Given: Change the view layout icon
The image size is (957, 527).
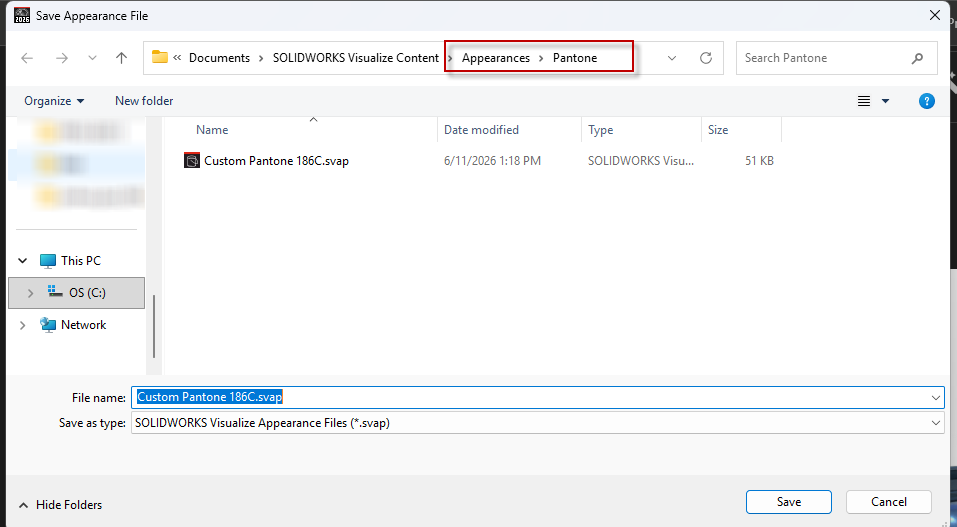Looking at the screenshot, I should (864, 101).
